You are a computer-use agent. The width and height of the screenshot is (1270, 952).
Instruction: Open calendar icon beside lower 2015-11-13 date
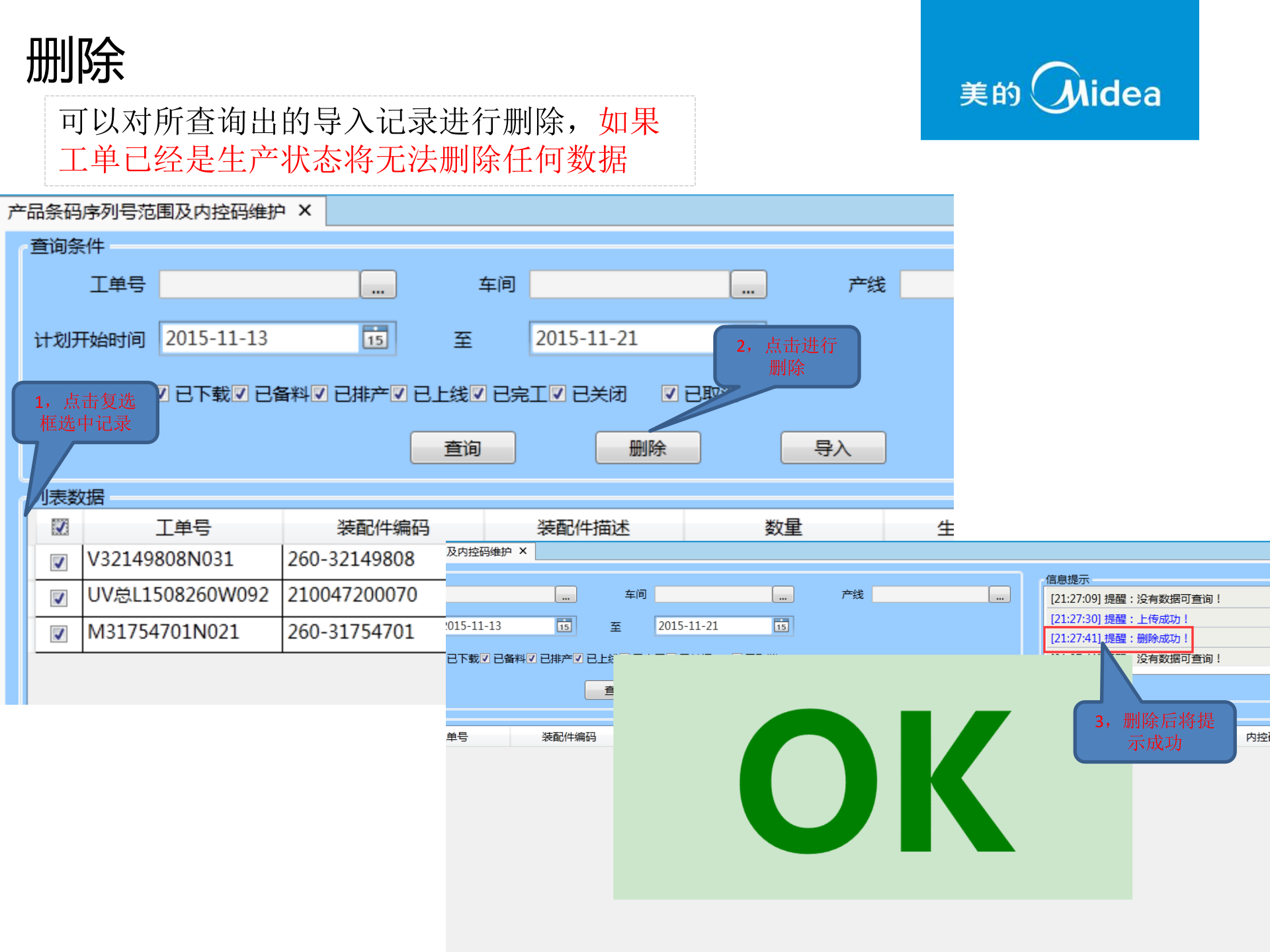tap(566, 625)
